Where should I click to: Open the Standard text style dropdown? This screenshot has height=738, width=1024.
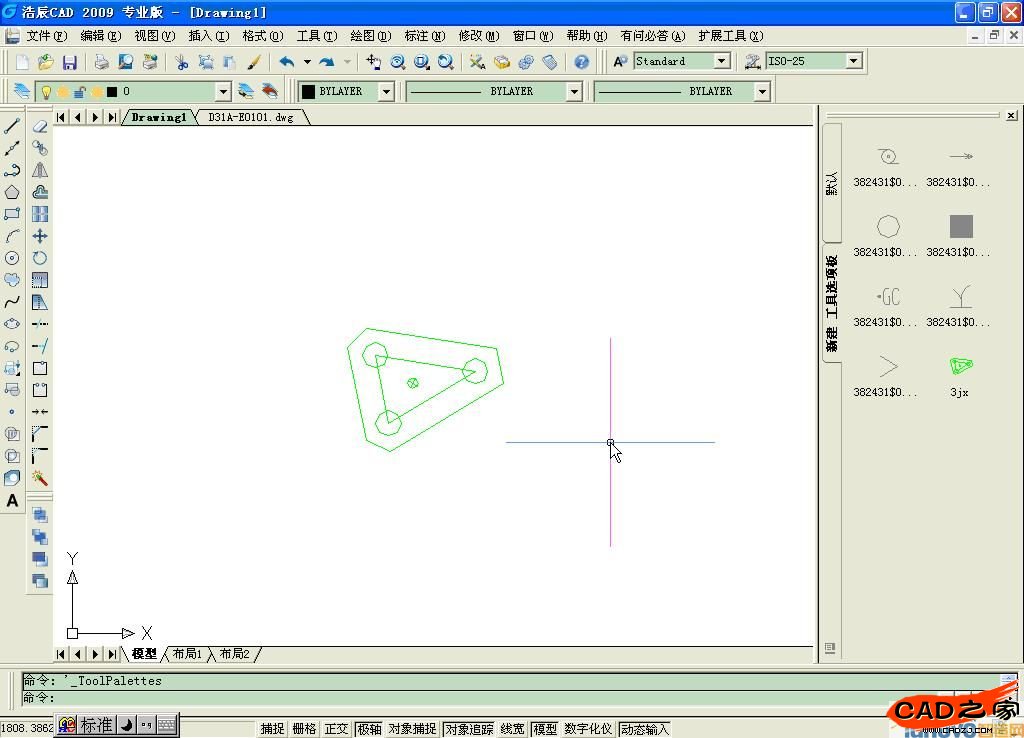[x=721, y=61]
